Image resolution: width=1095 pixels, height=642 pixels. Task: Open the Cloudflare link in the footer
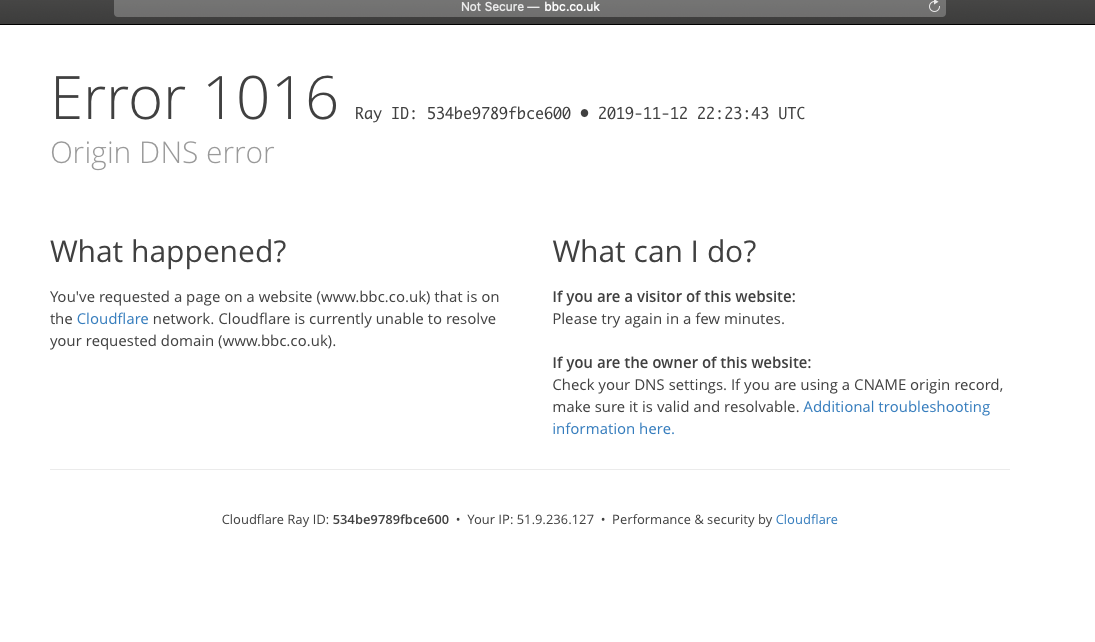tap(806, 519)
